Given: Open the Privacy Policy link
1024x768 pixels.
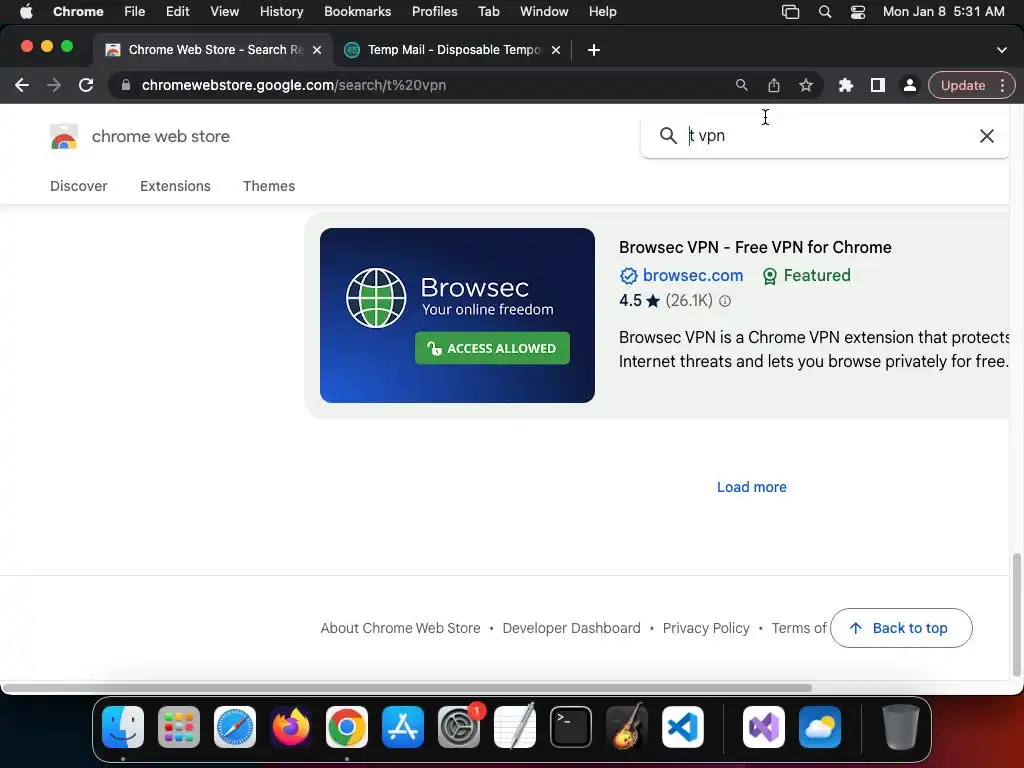Looking at the screenshot, I should click(x=706, y=628).
